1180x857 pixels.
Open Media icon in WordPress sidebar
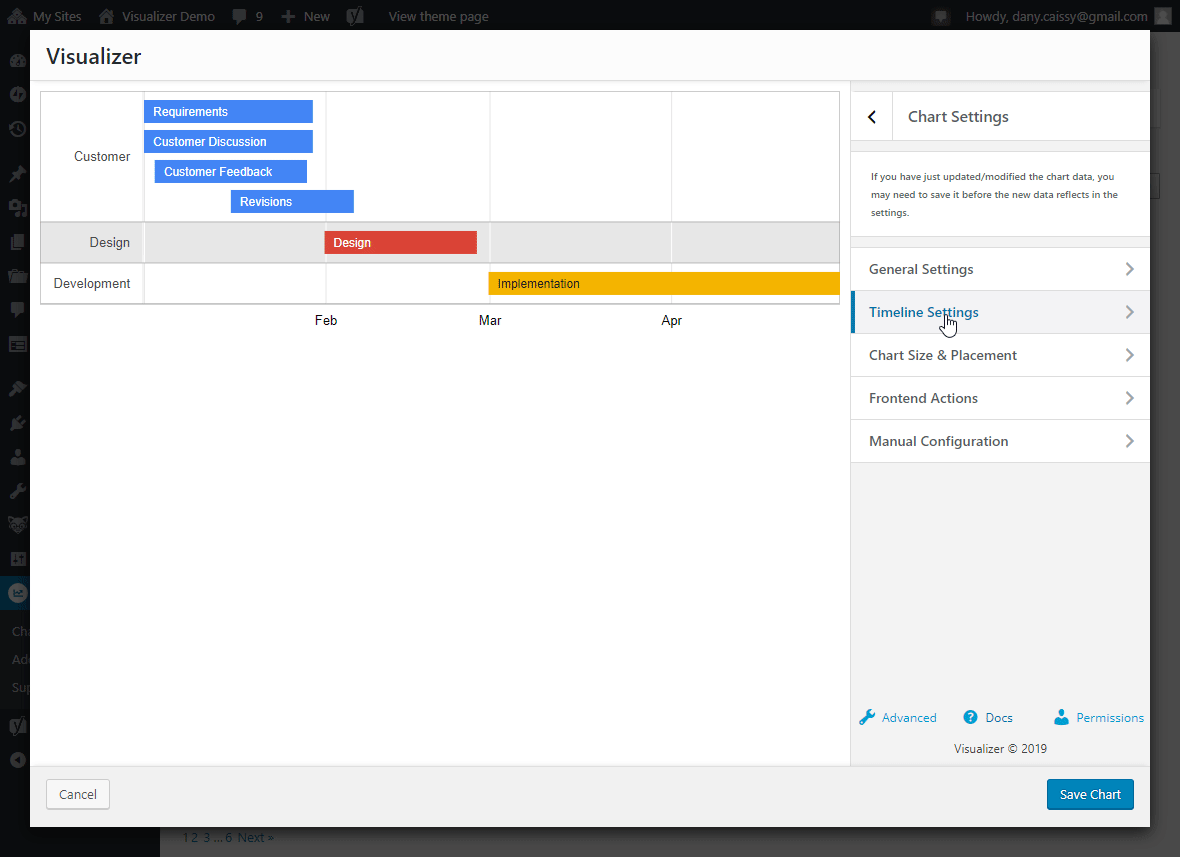(x=17, y=208)
